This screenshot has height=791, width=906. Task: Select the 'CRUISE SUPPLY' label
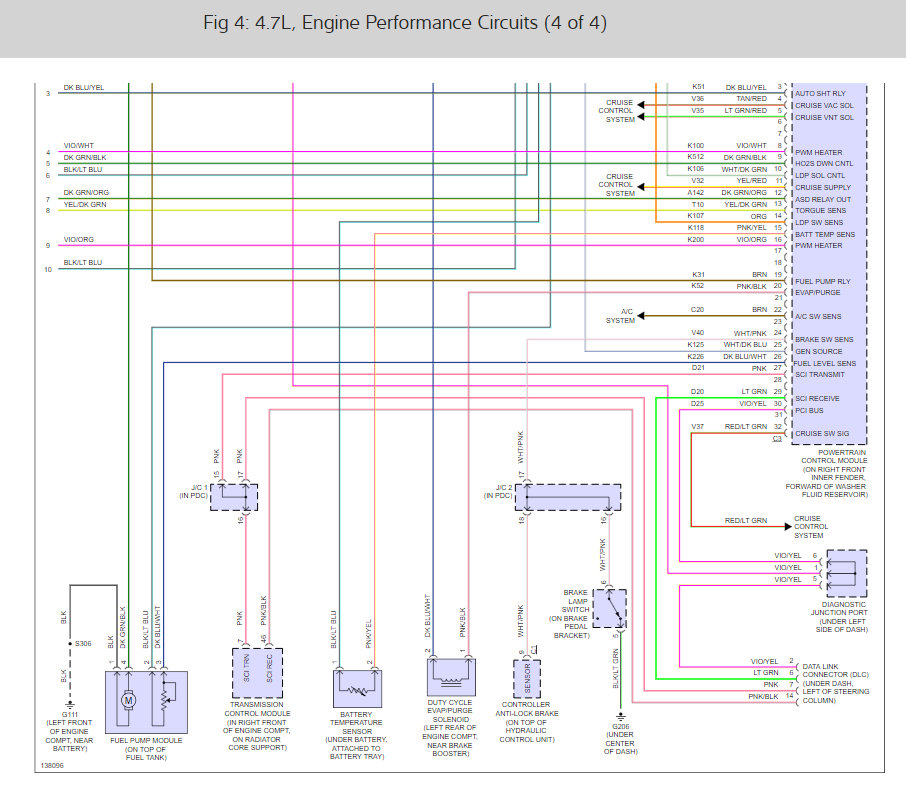coord(823,188)
